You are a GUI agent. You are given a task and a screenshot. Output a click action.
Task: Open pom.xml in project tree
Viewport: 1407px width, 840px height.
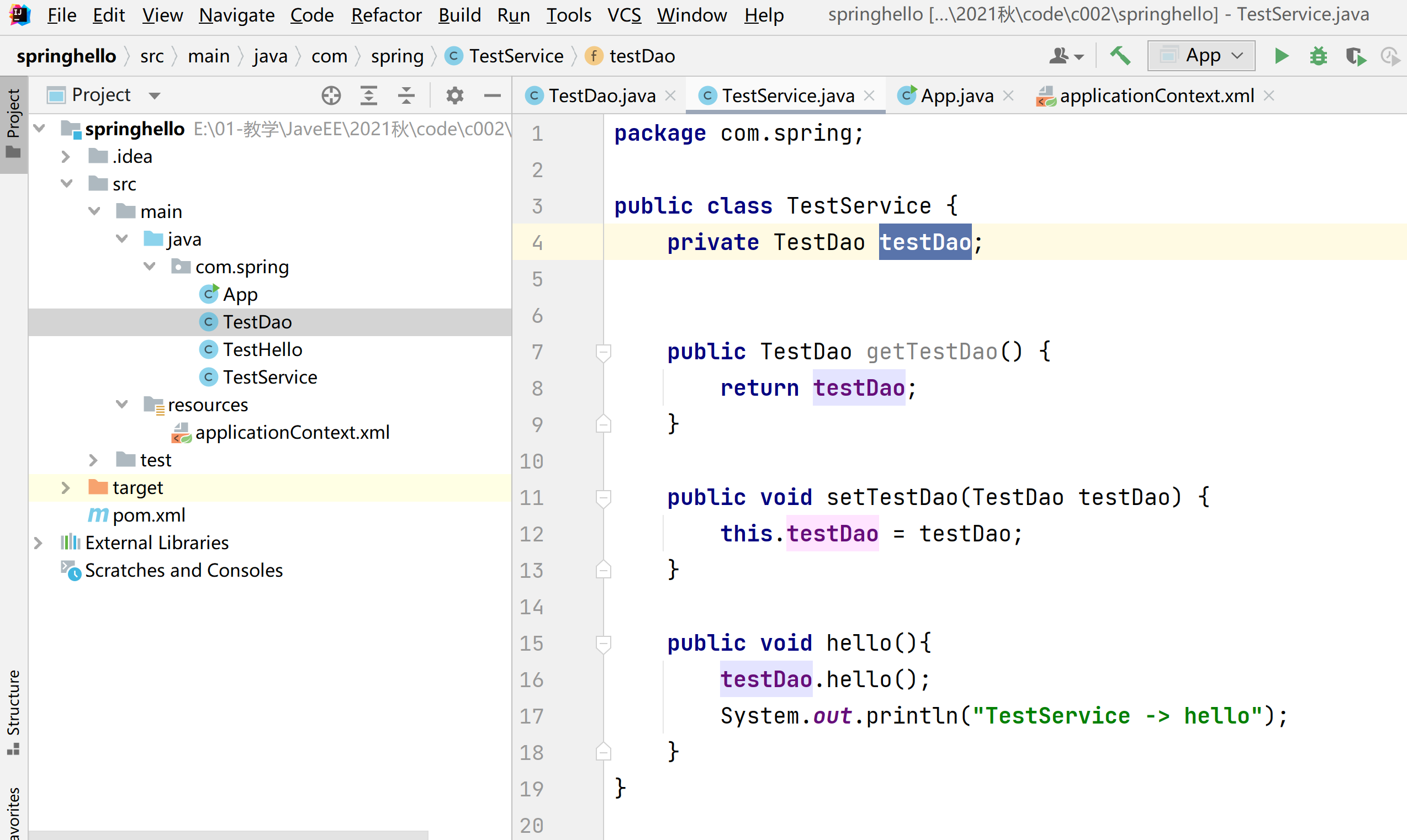(149, 515)
